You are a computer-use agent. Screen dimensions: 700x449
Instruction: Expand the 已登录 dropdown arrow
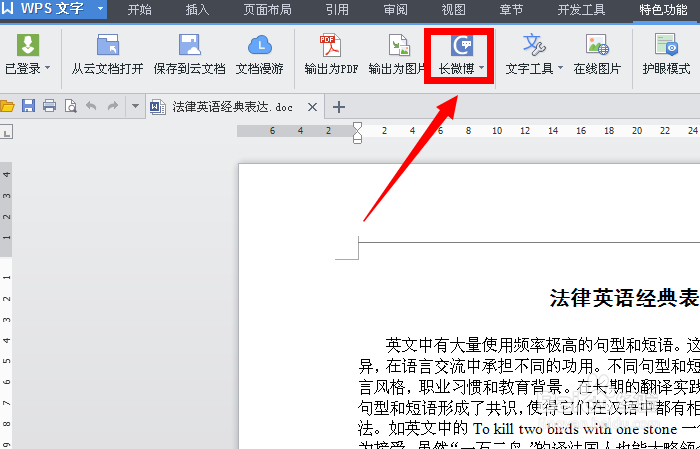click(48, 68)
